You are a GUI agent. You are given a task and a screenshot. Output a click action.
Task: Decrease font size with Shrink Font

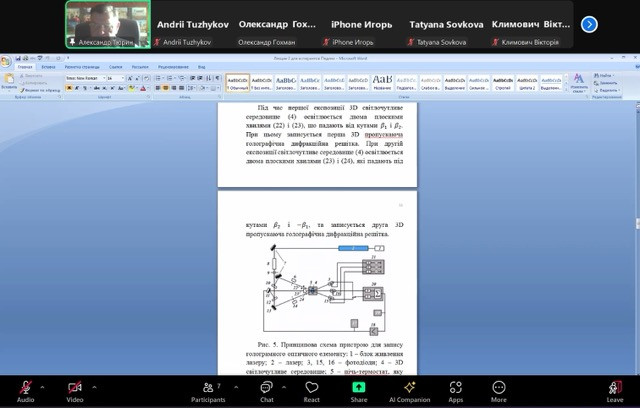[x=137, y=78]
